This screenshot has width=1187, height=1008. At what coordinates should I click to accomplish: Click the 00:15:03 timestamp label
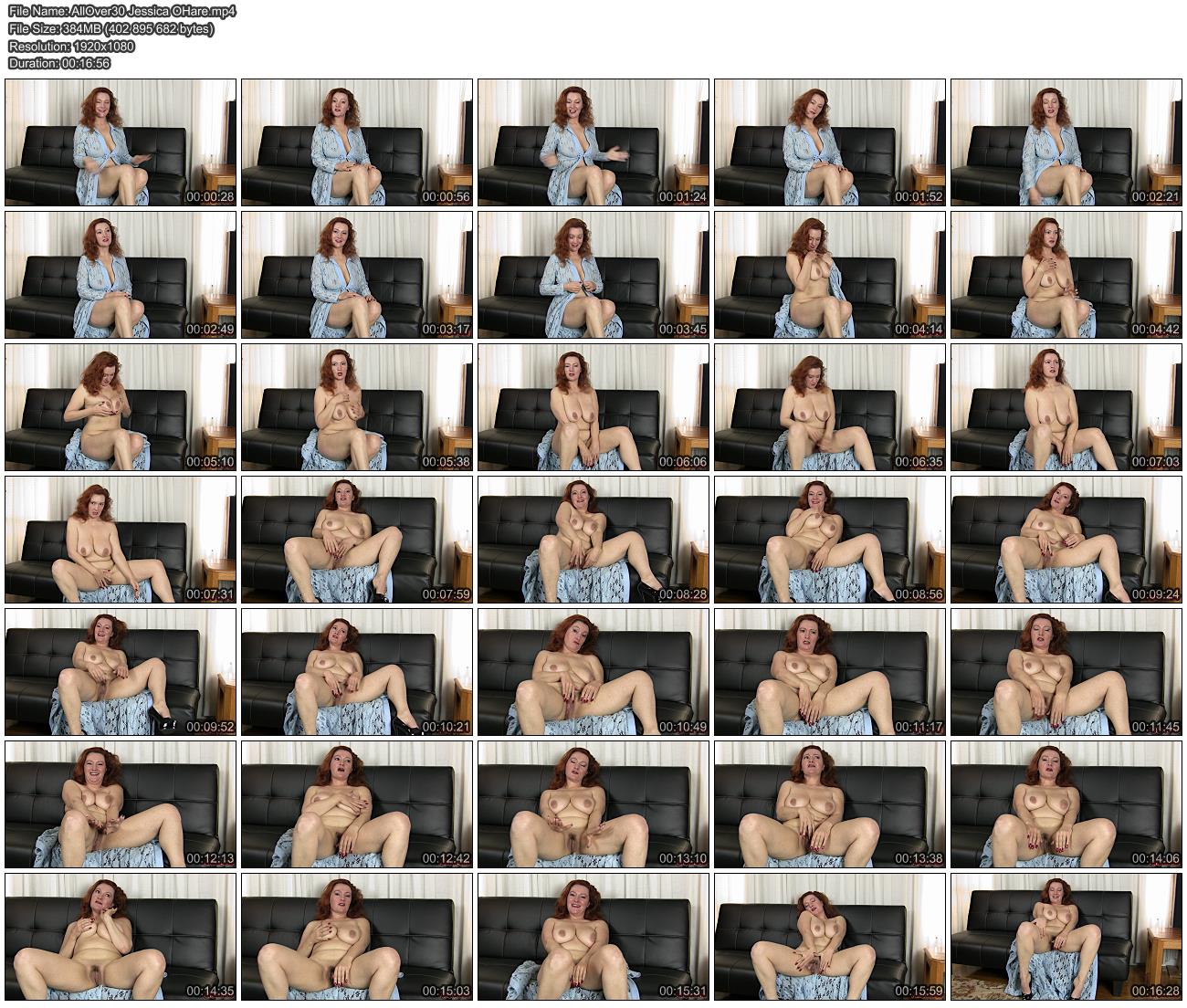pos(446,991)
